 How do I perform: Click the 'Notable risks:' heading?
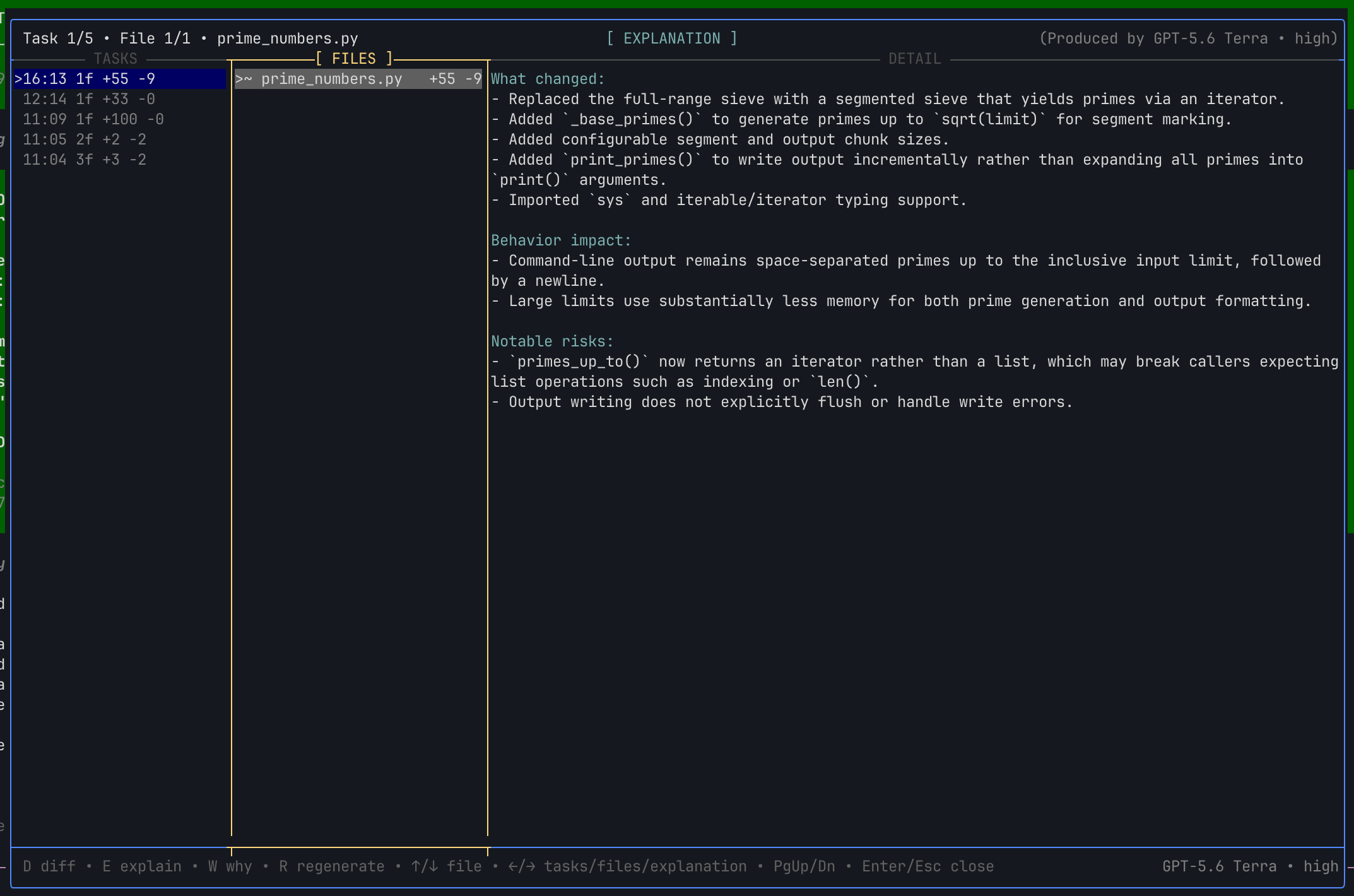[552, 341]
